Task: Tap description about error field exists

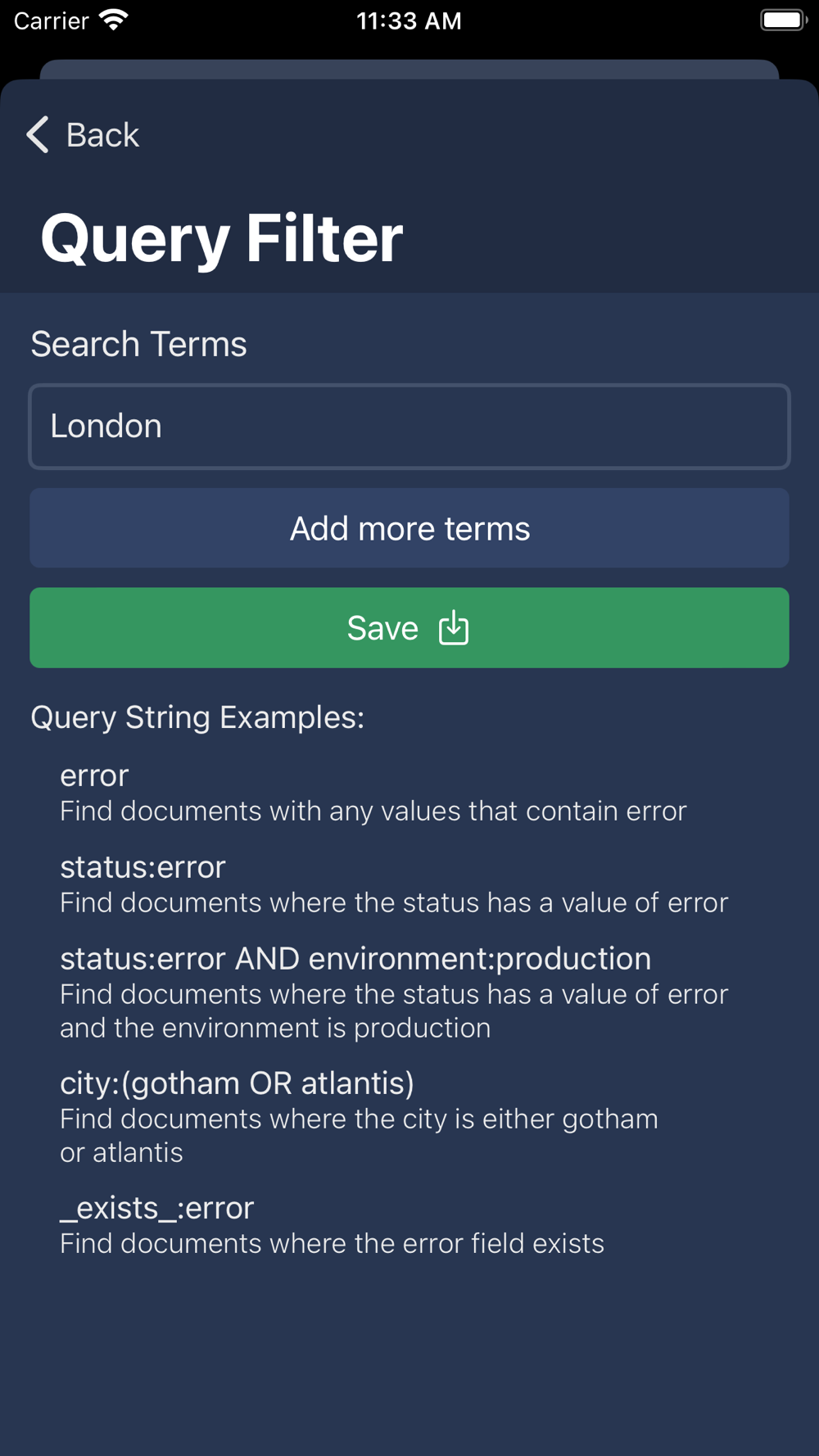Action: click(332, 1244)
